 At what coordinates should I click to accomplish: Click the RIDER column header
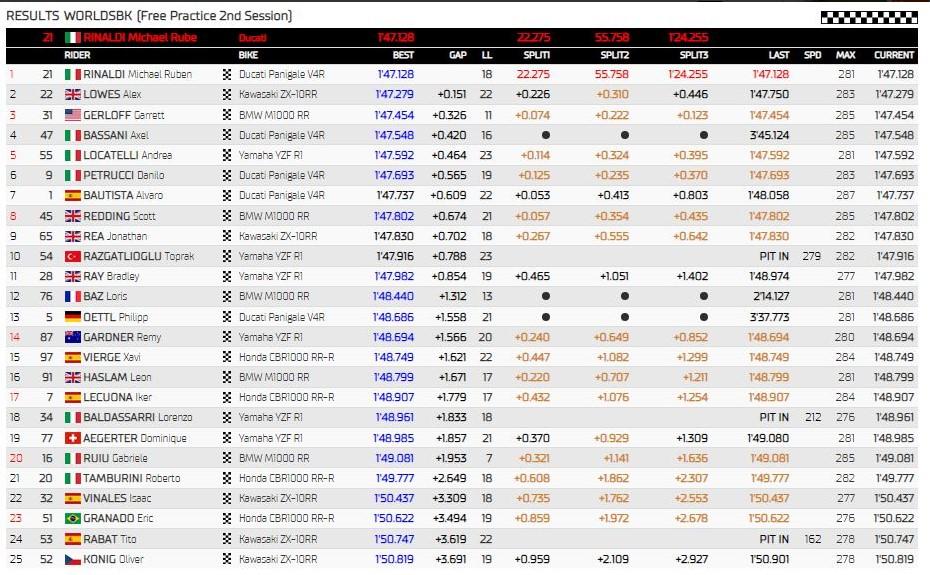coord(77,55)
